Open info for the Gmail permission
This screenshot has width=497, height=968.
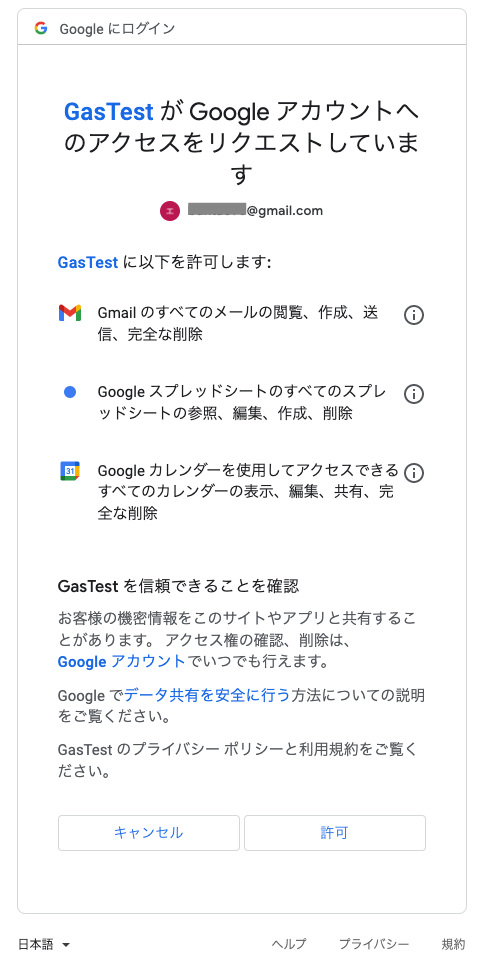click(x=414, y=315)
